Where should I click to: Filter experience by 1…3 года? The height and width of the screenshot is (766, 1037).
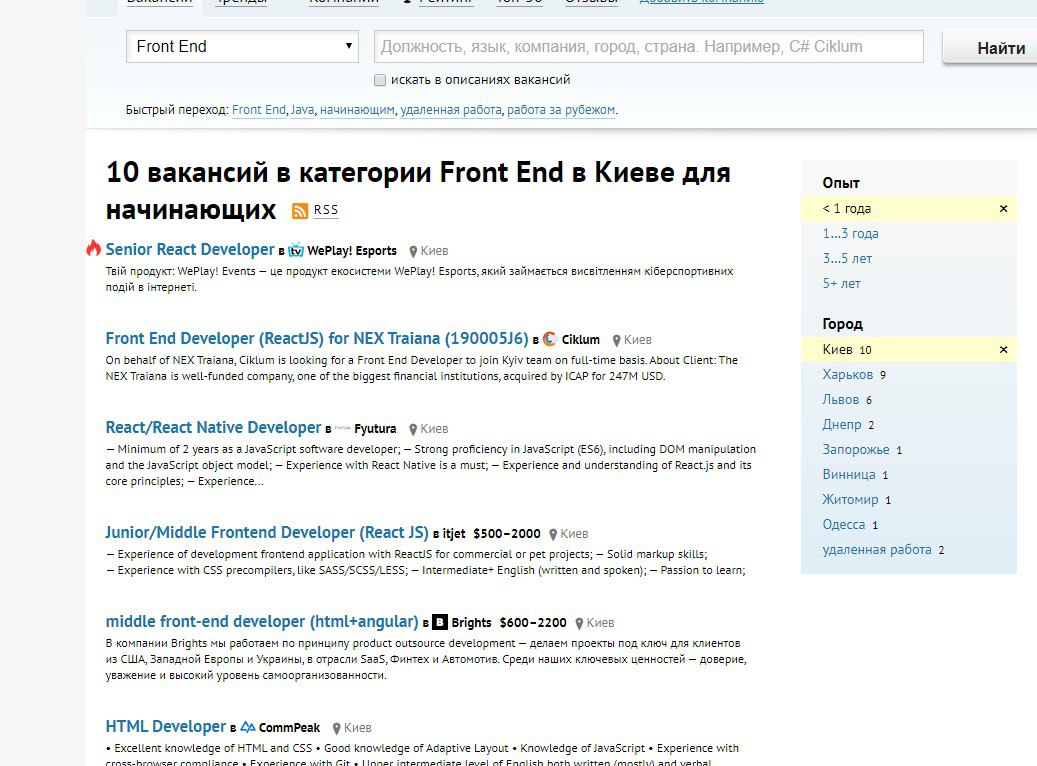click(850, 234)
